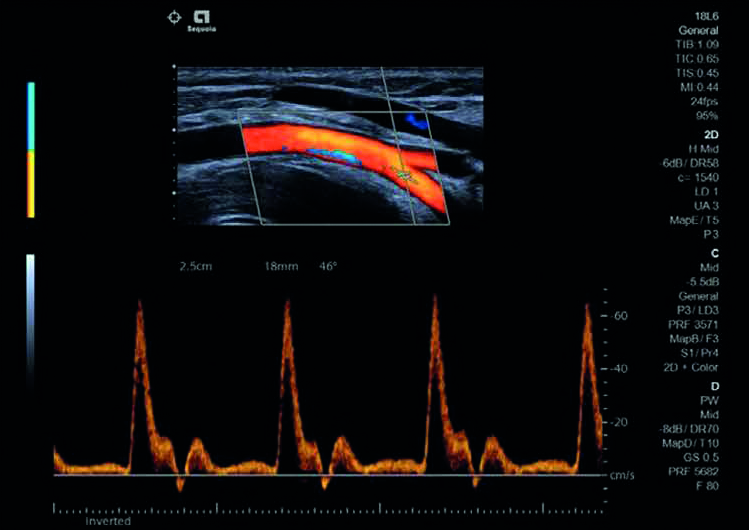Click the 60 mark on velocity scale
Image resolution: width=749 pixels, height=530 pixels.
pyautogui.click(x=620, y=316)
